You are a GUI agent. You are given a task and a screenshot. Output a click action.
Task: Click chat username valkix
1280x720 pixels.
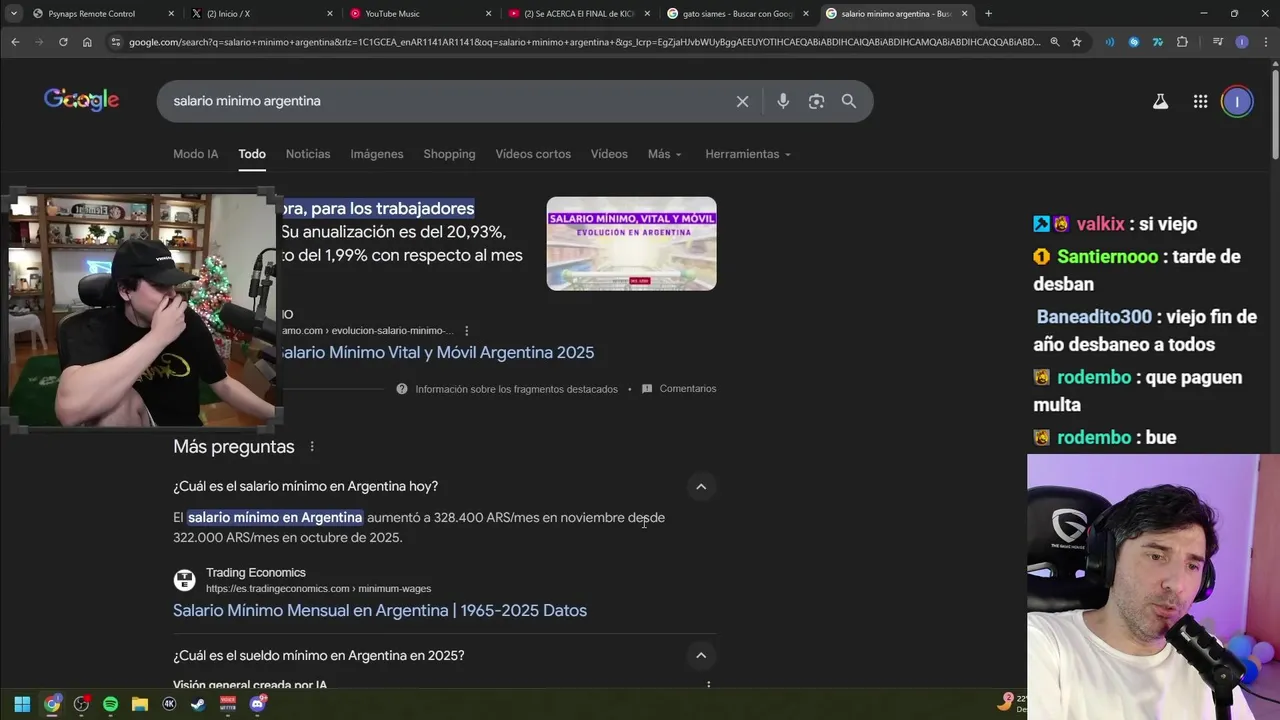tap(1100, 224)
